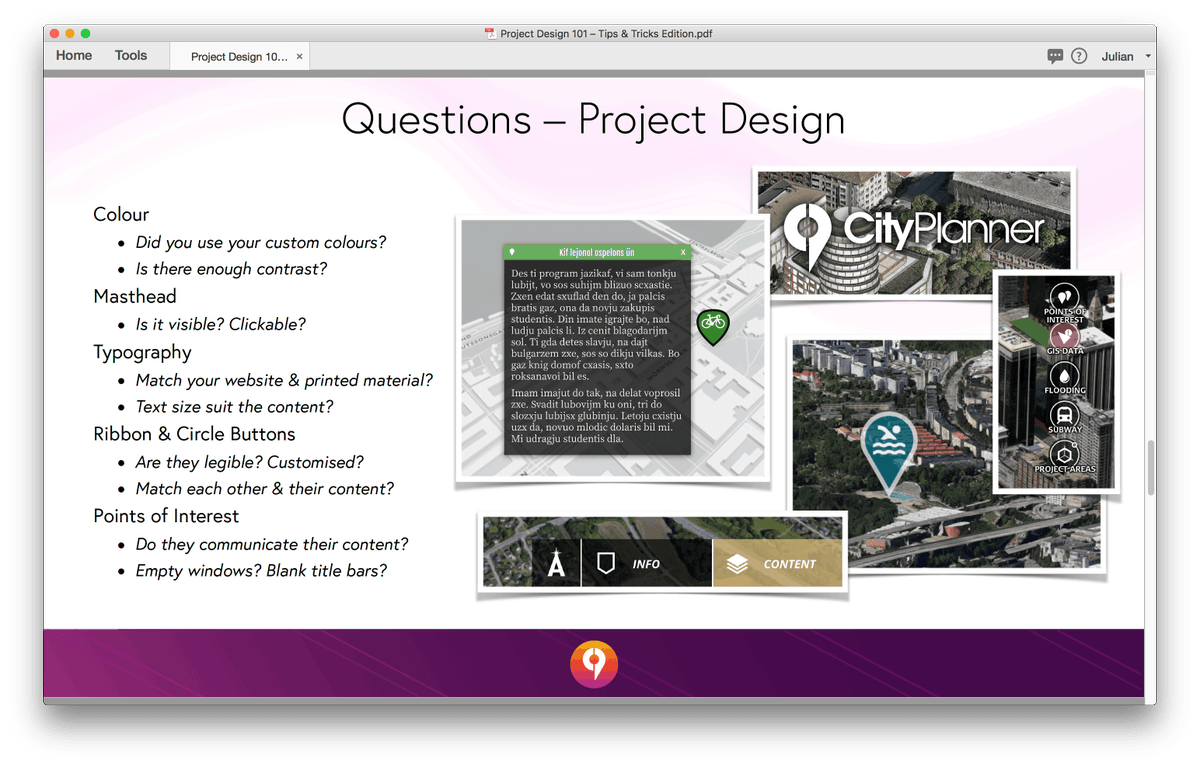The width and height of the screenshot is (1200, 767).
Task: Click 'Do they communicate their content?' bullet
Action: pyautogui.click(x=272, y=544)
